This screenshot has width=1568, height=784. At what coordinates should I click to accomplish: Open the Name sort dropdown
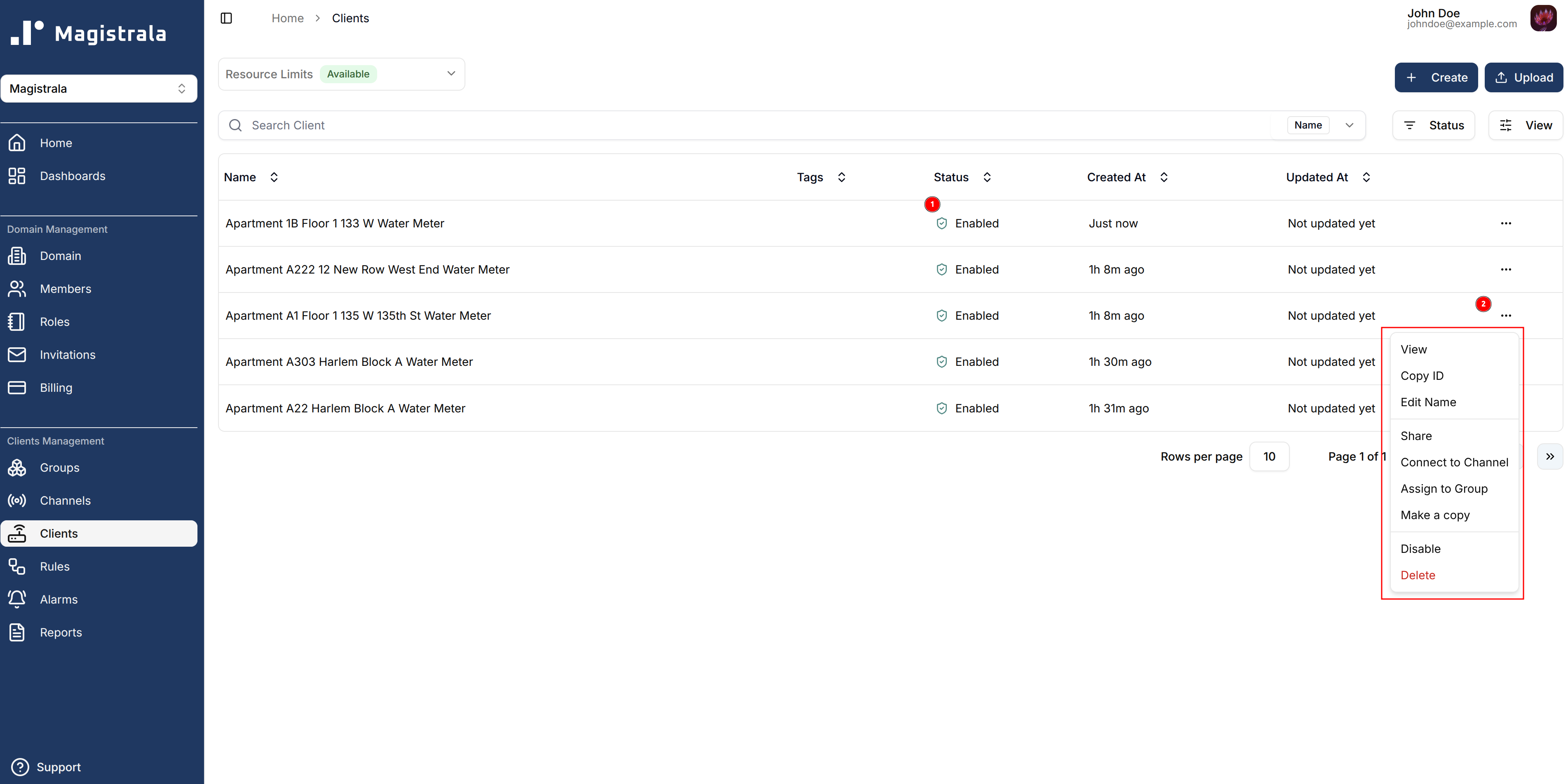tap(1350, 125)
